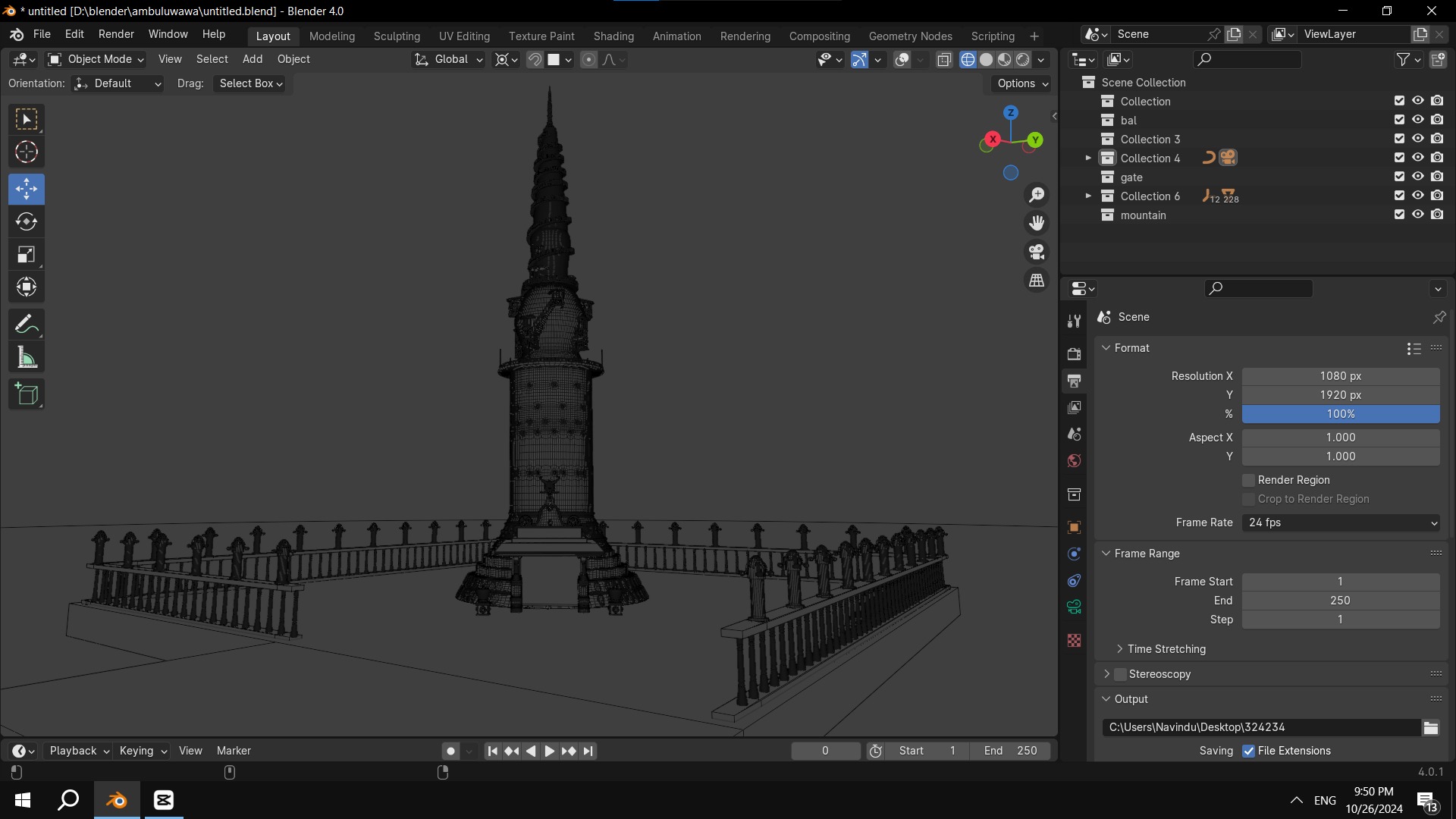Click the current frame number field
This screenshot has width=1456, height=819.
pyautogui.click(x=826, y=751)
